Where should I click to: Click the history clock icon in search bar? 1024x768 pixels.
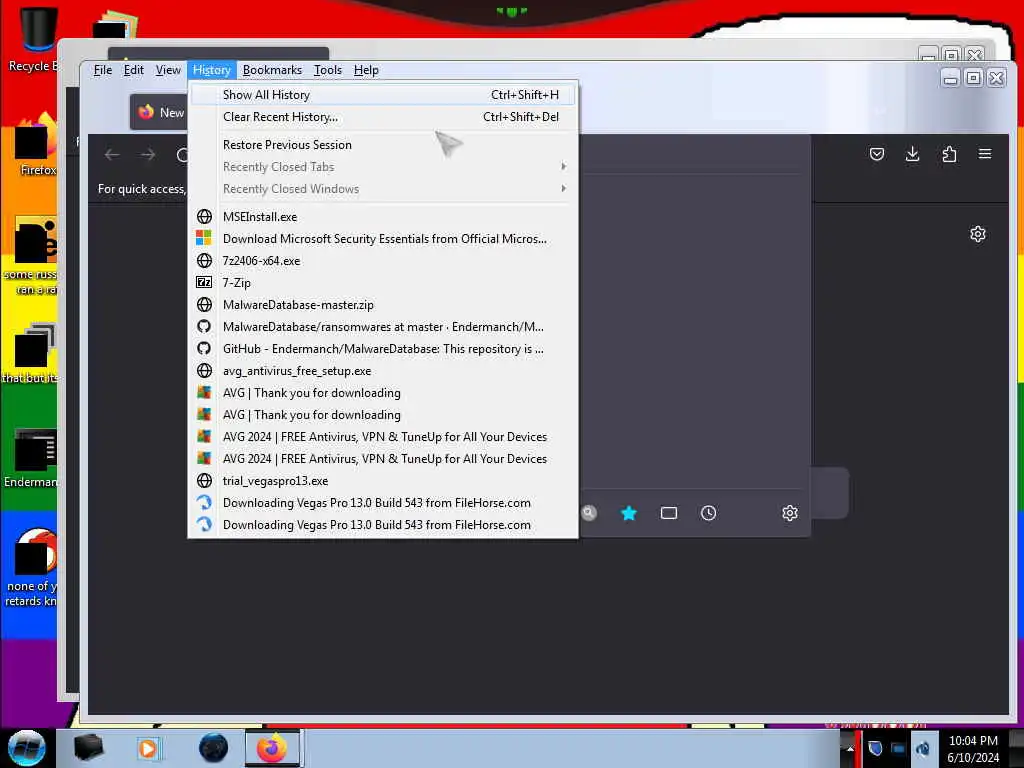[x=709, y=513]
